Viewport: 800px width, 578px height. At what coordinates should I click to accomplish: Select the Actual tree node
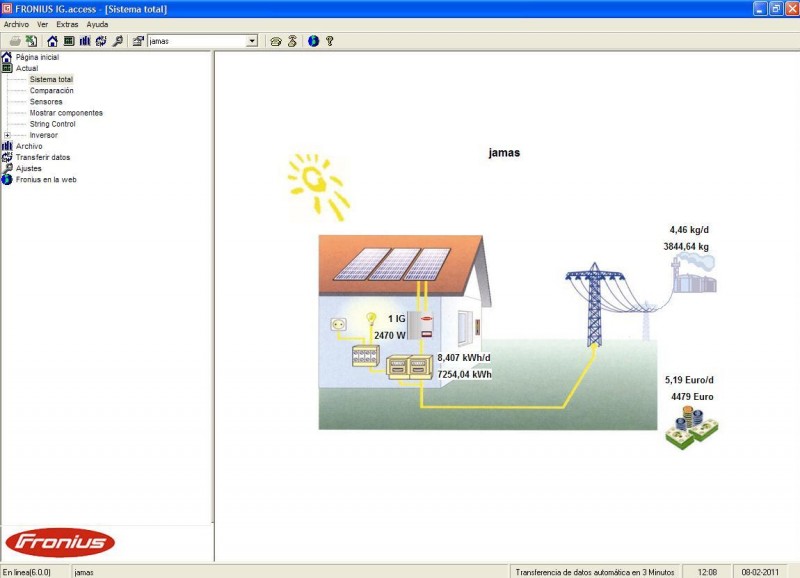point(27,68)
